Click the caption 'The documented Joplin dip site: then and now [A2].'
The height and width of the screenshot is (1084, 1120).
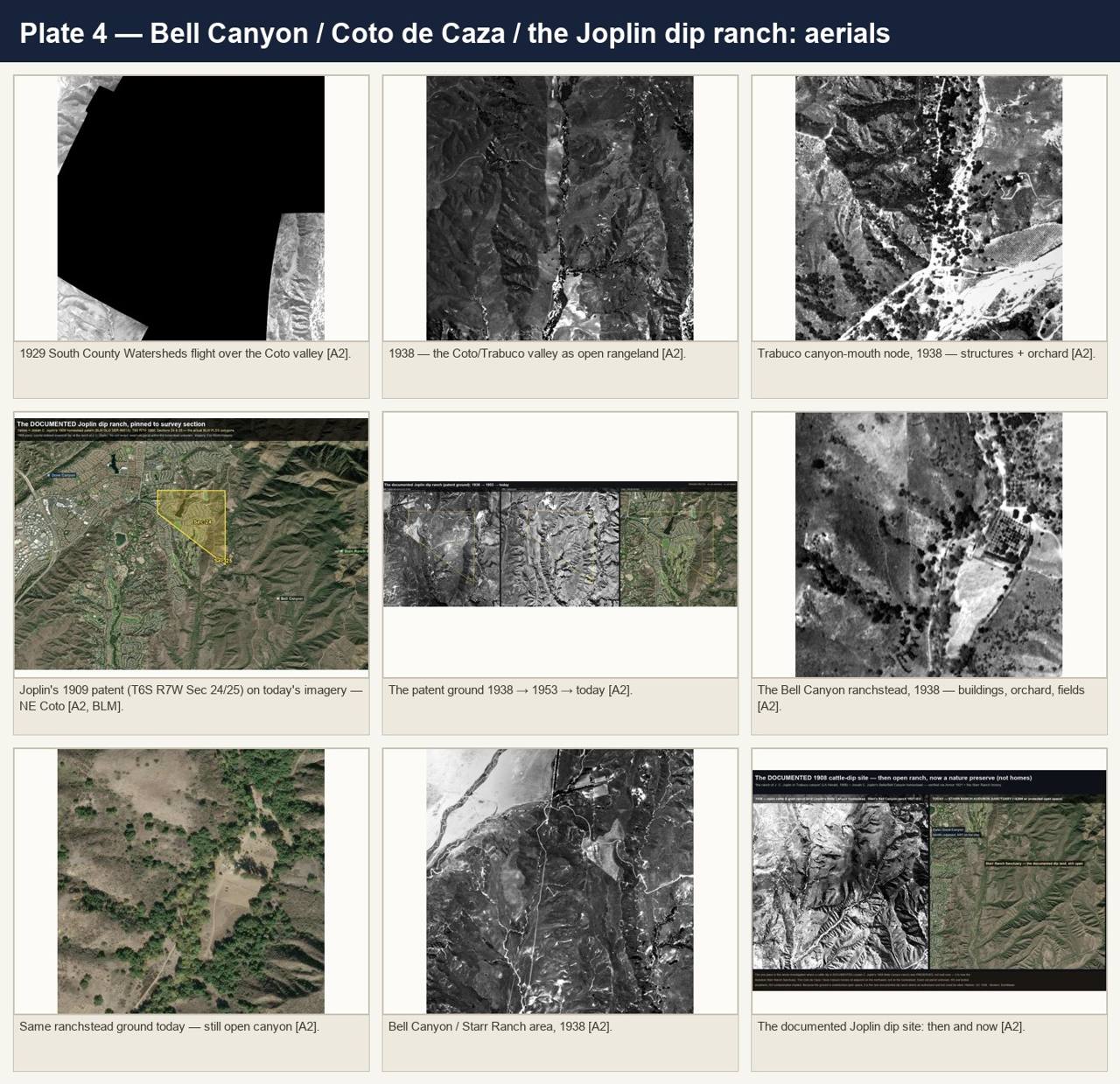tap(891, 1026)
